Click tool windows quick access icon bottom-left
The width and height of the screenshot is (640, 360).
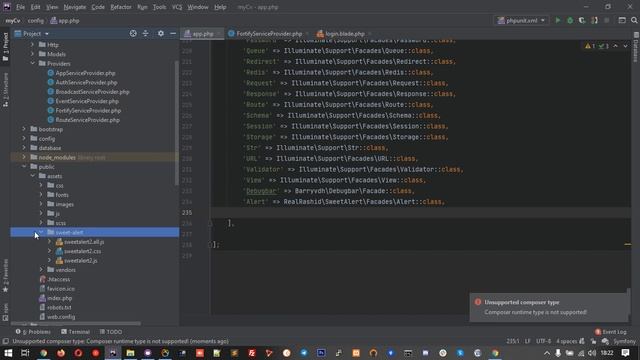5,341
